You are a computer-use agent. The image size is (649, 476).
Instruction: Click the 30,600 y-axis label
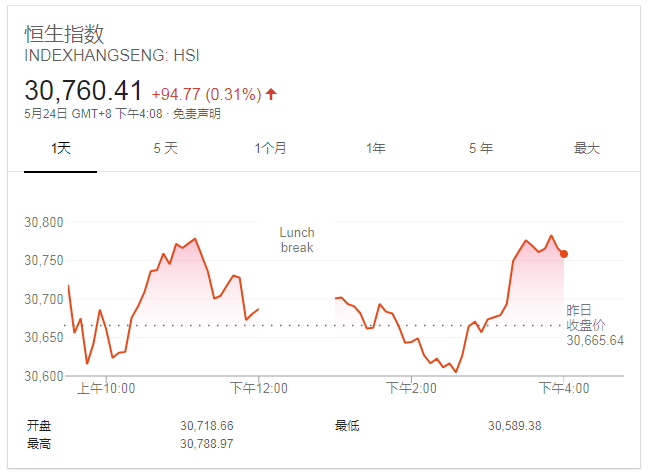(x=44, y=376)
